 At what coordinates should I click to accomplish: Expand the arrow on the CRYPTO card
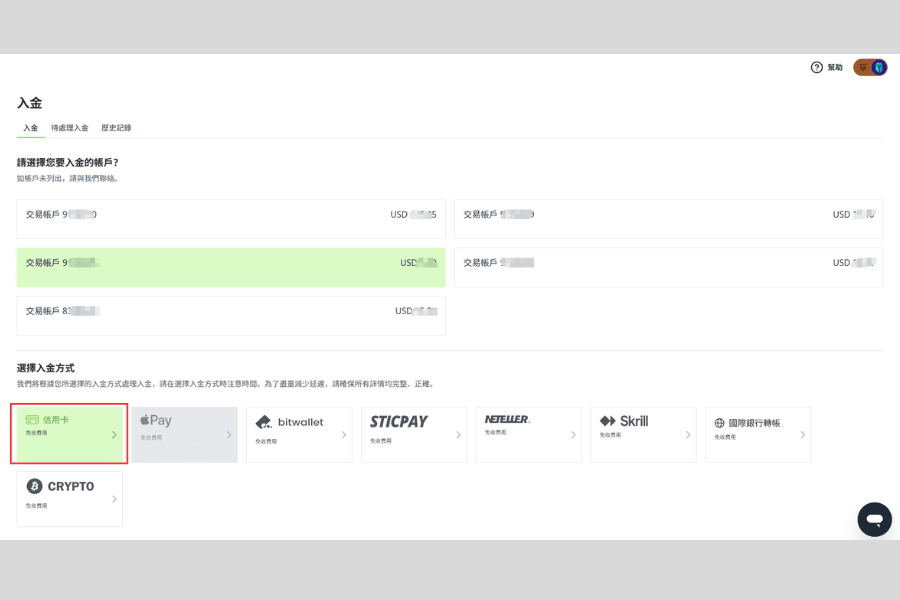click(114, 499)
